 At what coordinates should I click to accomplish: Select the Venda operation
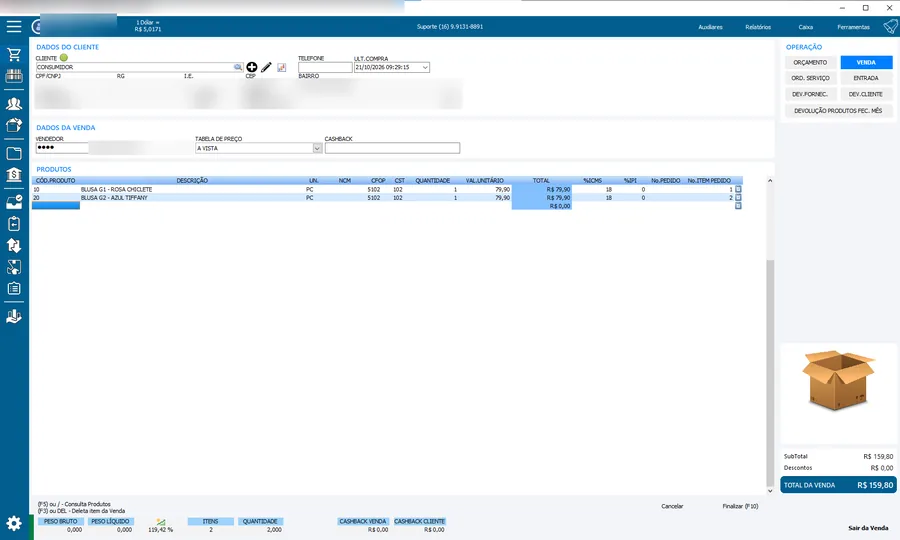pyautogui.click(x=866, y=62)
